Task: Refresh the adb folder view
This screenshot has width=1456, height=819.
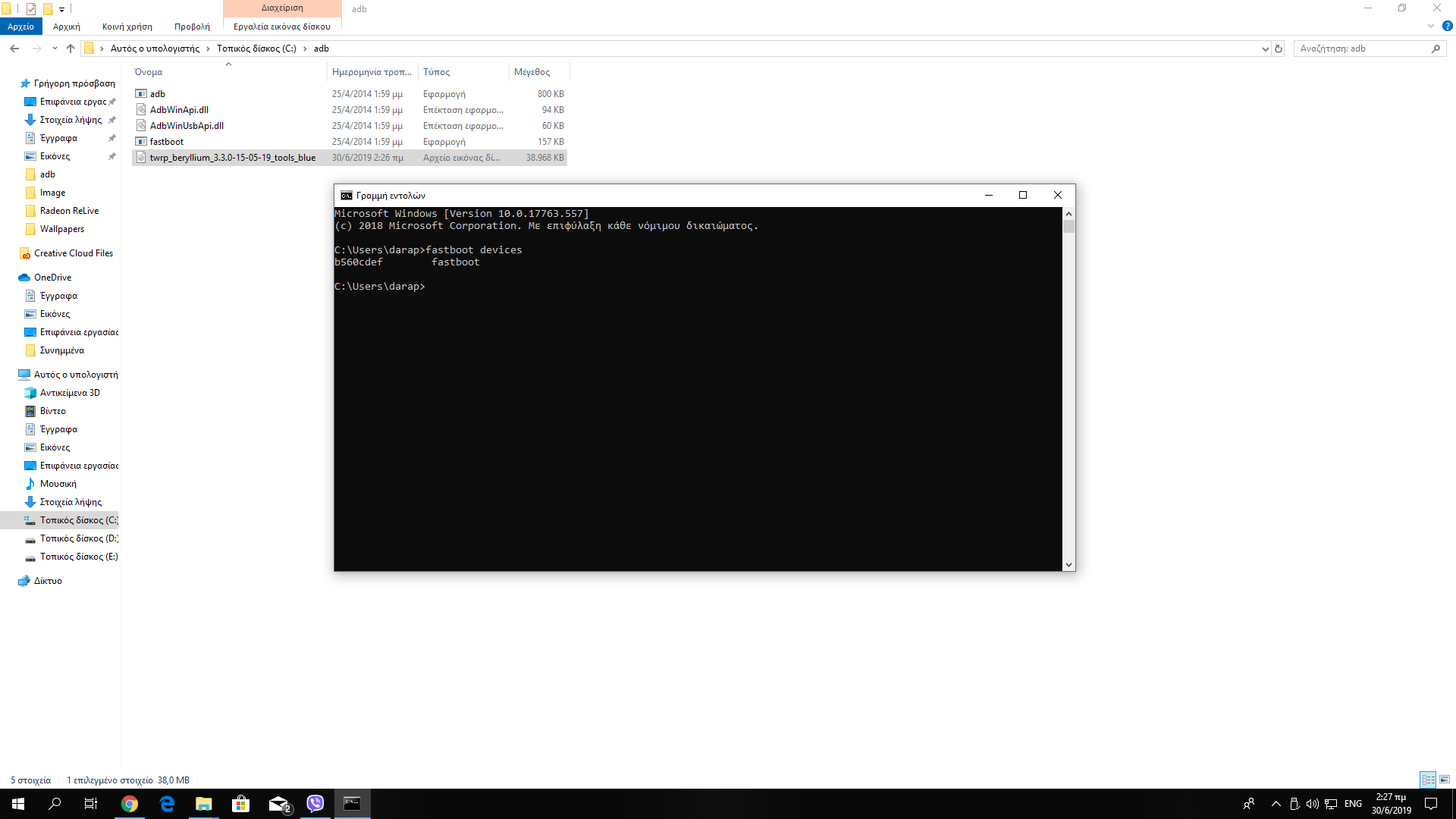Action: click(x=1279, y=49)
